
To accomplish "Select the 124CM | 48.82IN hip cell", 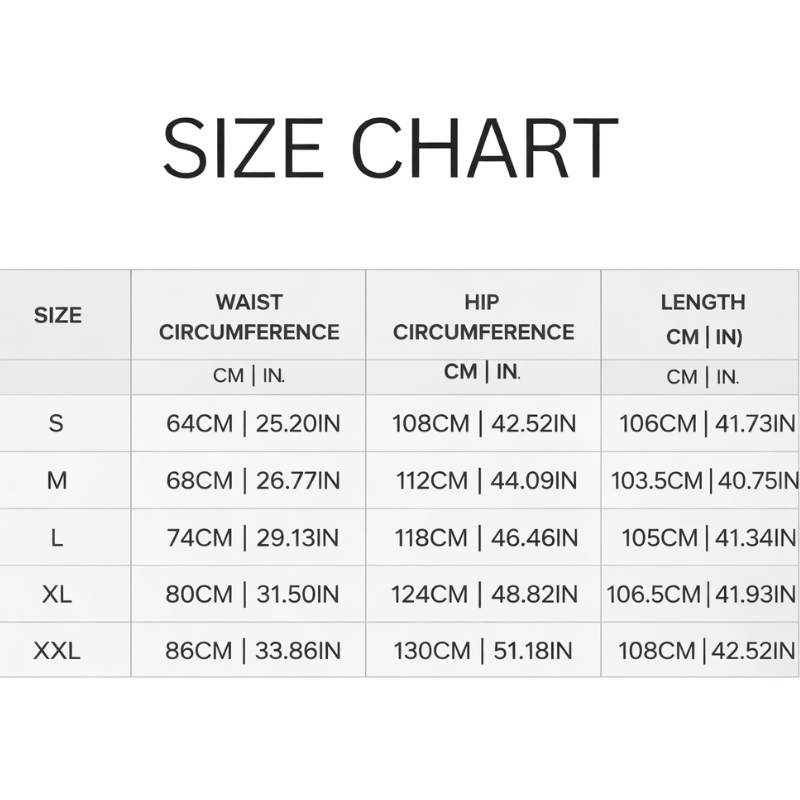I will pyautogui.click(x=484, y=595).
